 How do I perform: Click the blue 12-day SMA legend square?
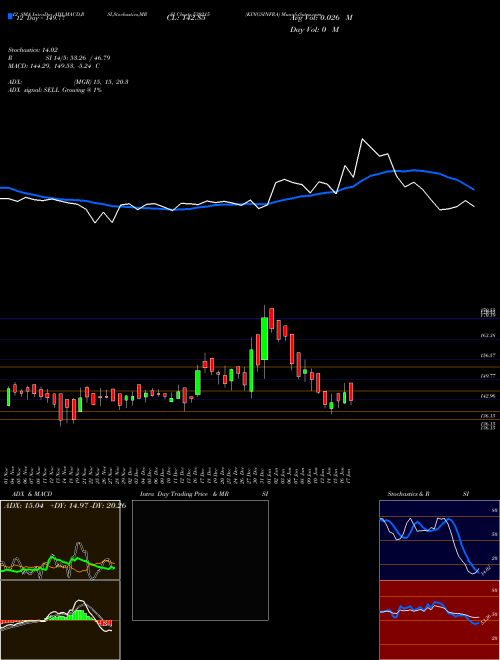[10, 16]
